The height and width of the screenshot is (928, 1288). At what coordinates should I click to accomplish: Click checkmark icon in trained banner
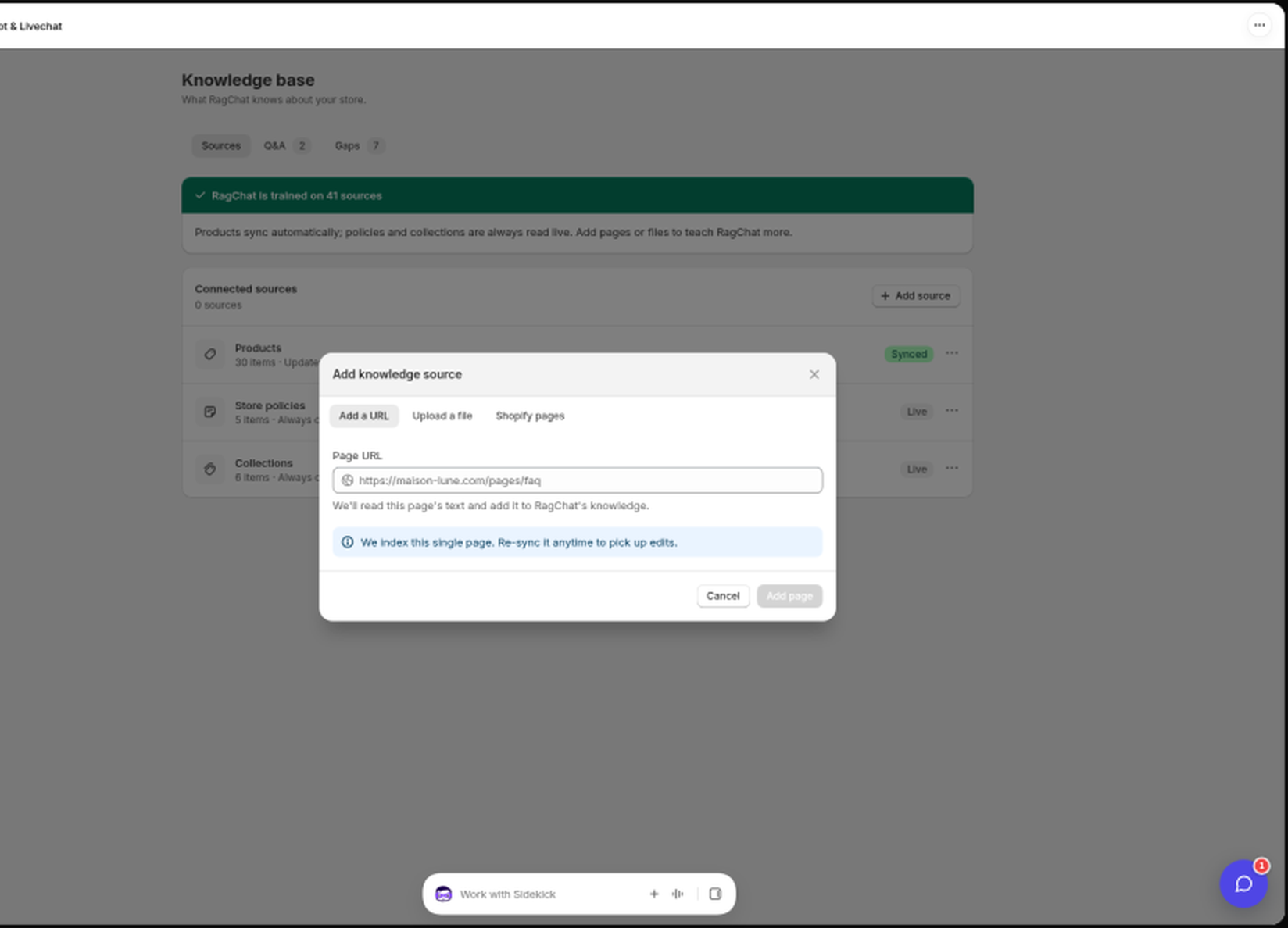200,195
